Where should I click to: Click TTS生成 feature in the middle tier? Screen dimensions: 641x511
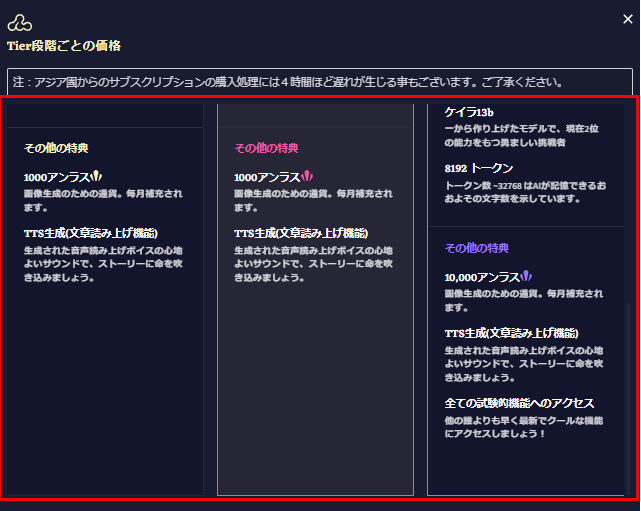click(301, 233)
